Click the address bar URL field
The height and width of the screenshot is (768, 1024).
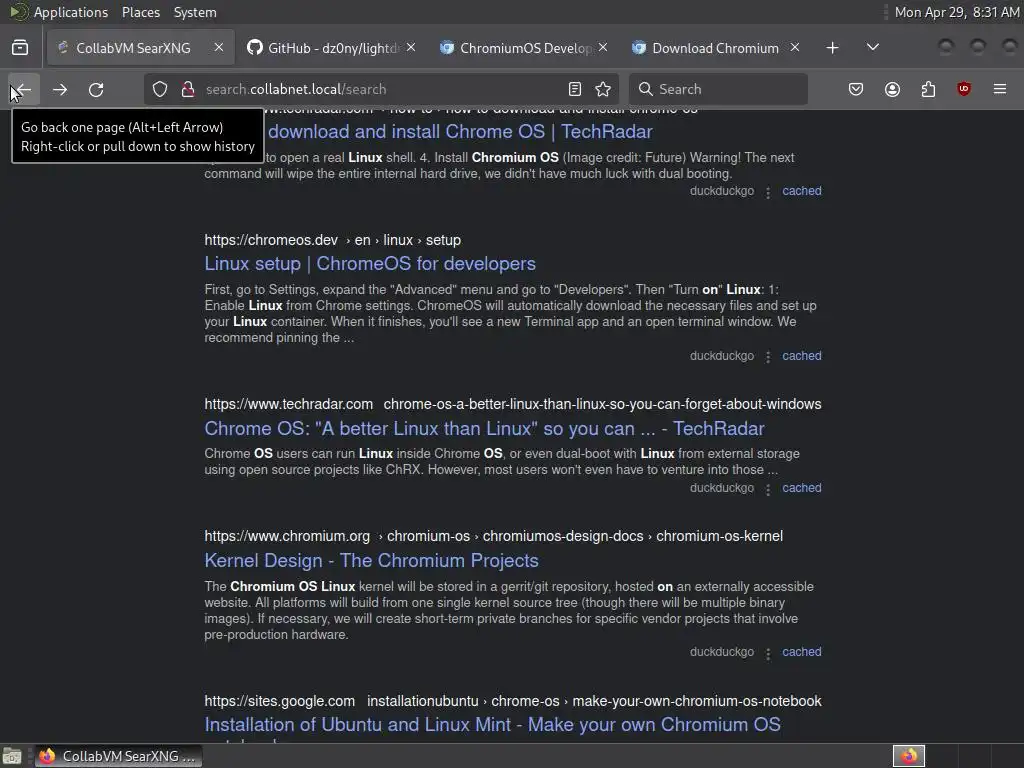coord(379,89)
